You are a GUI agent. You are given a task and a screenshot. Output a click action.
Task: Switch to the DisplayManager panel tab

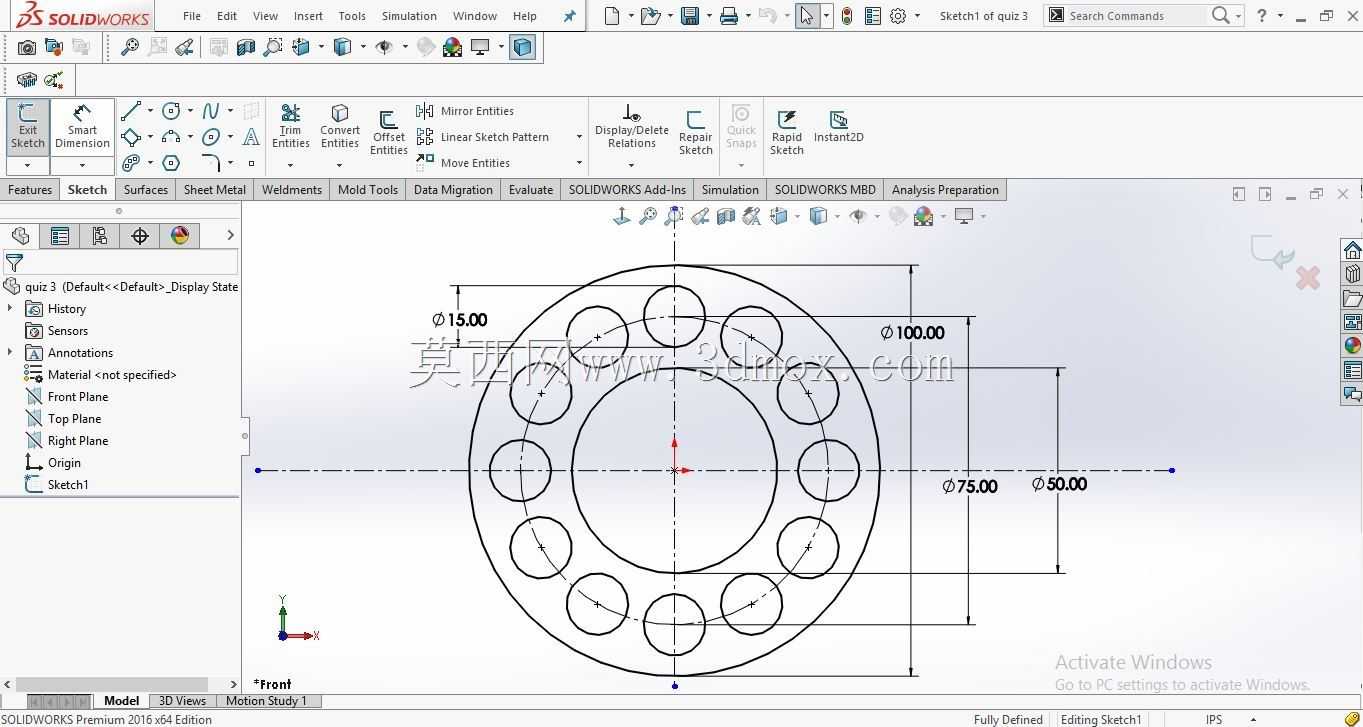(180, 236)
